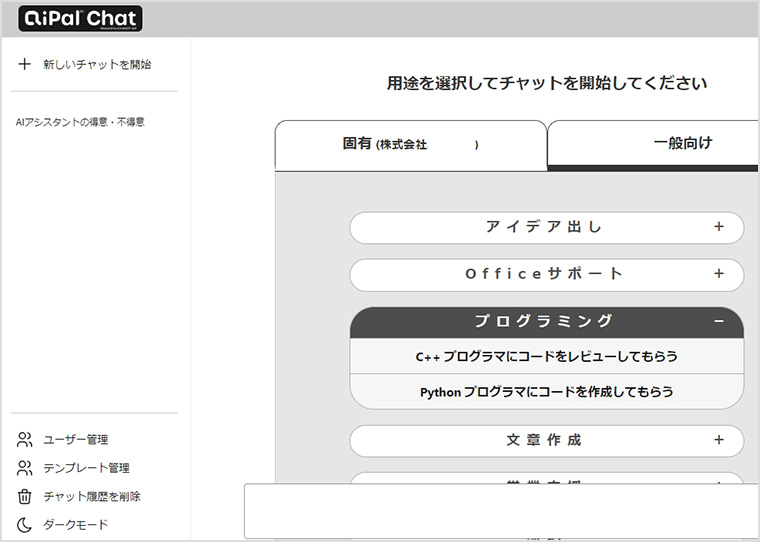Viewport: 760px width, 542px height.
Task: Open AIアシスタントの得意・不得意 chat history entry
Action: coord(80,122)
